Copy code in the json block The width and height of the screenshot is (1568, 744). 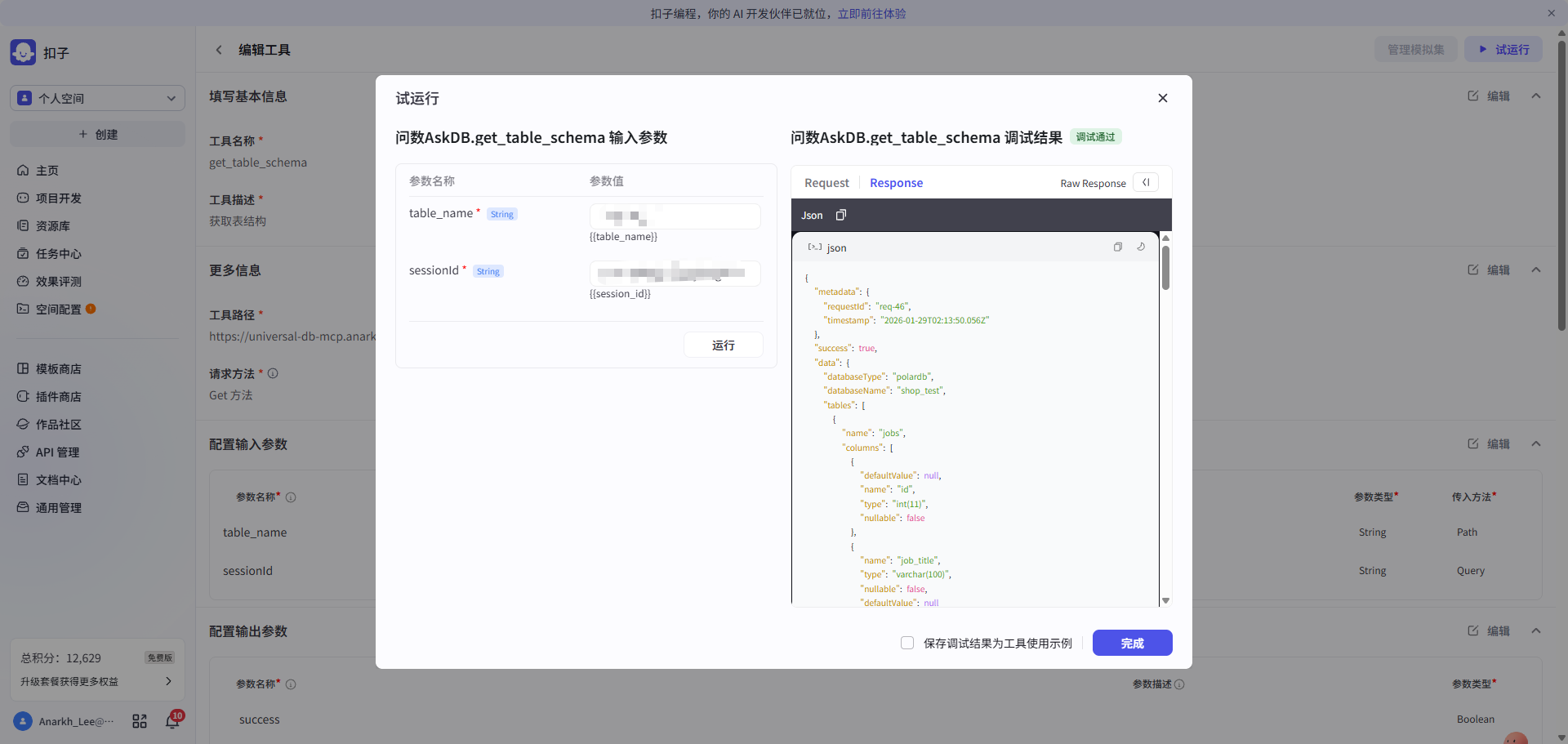(1118, 247)
